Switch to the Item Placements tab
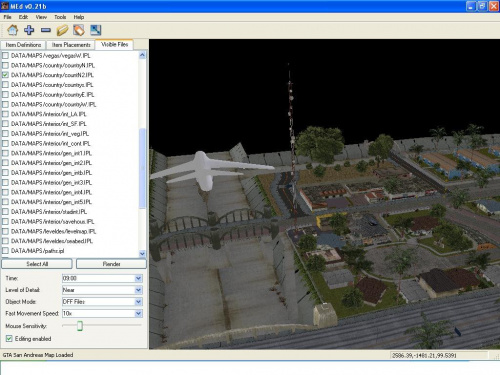This screenshot has width=500, height=375. click(x=71, y=45)
